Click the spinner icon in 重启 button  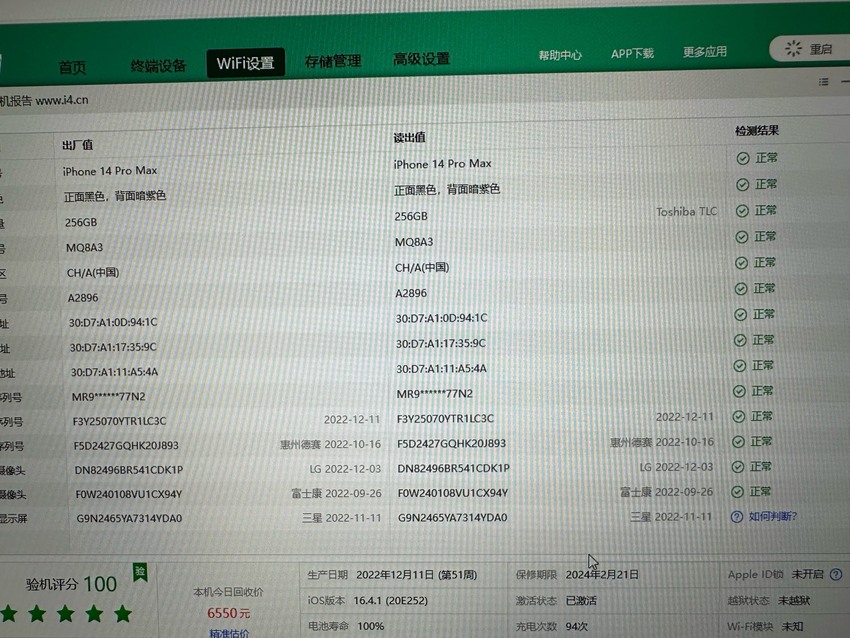point(794,49)
